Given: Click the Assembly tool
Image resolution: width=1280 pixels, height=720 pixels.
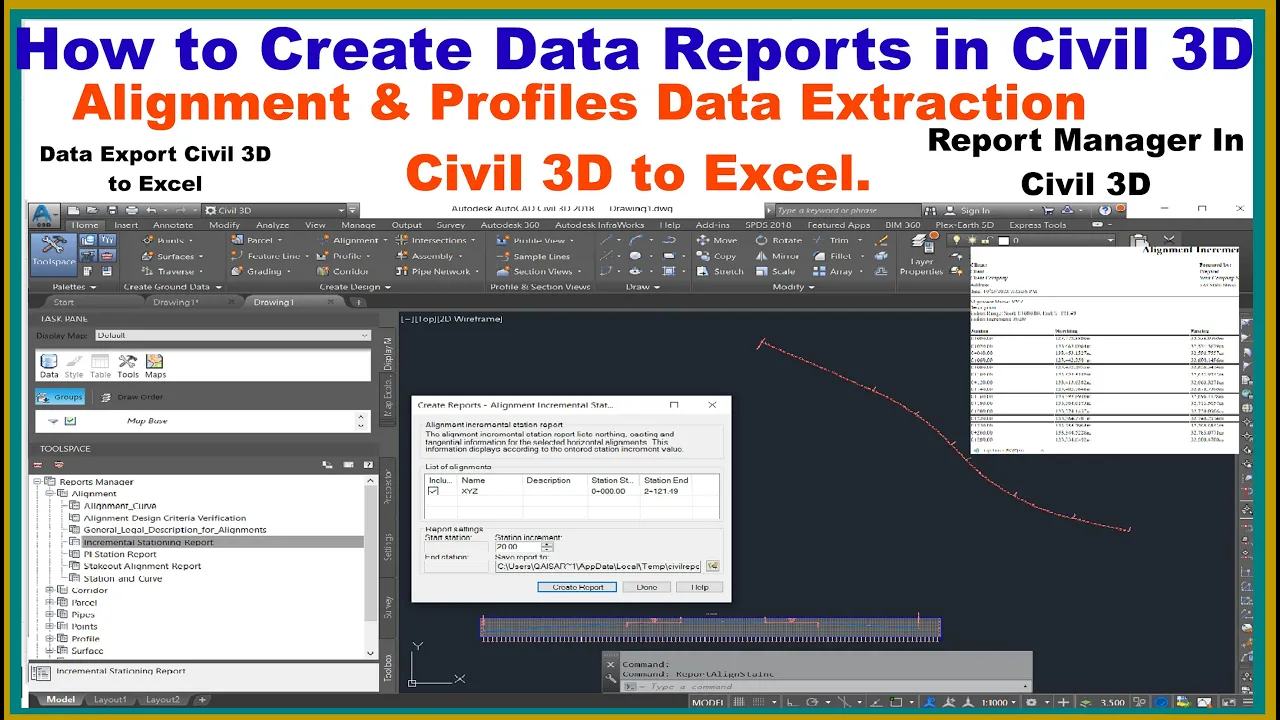Looking at the screenshot, I should point(428,256).
